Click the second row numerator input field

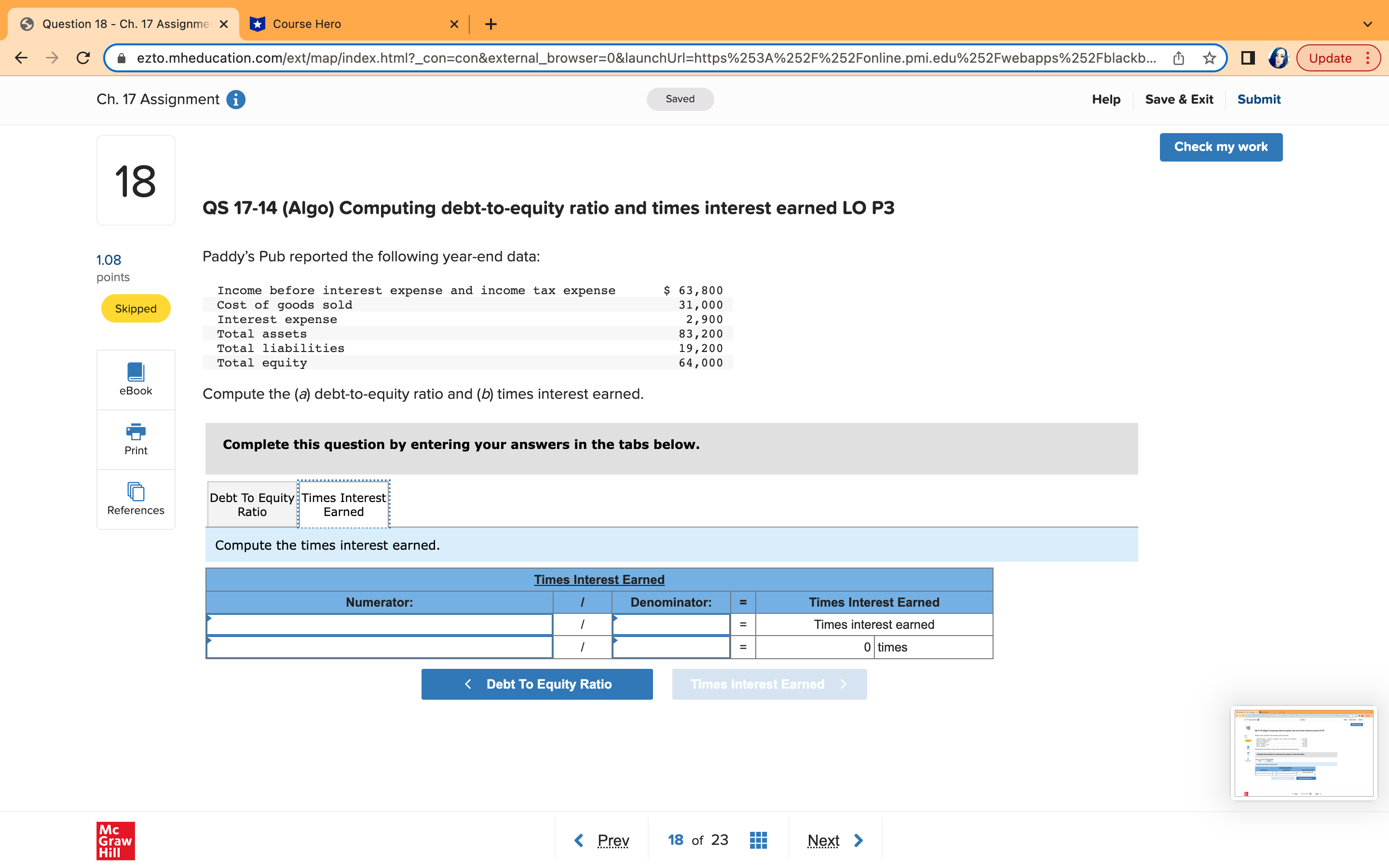coord(379,647)
